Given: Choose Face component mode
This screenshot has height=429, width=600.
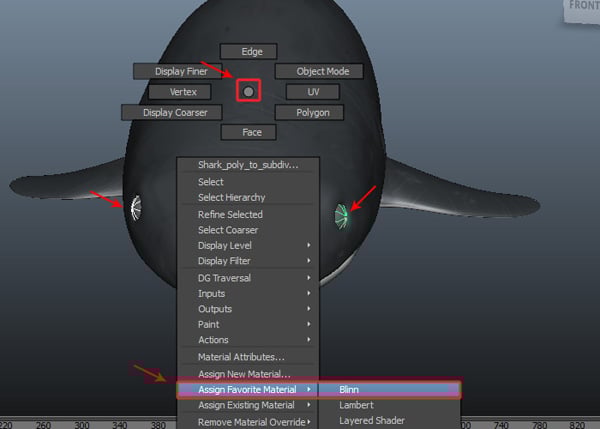Looking at the screenshot, I should tap(248, 132).
